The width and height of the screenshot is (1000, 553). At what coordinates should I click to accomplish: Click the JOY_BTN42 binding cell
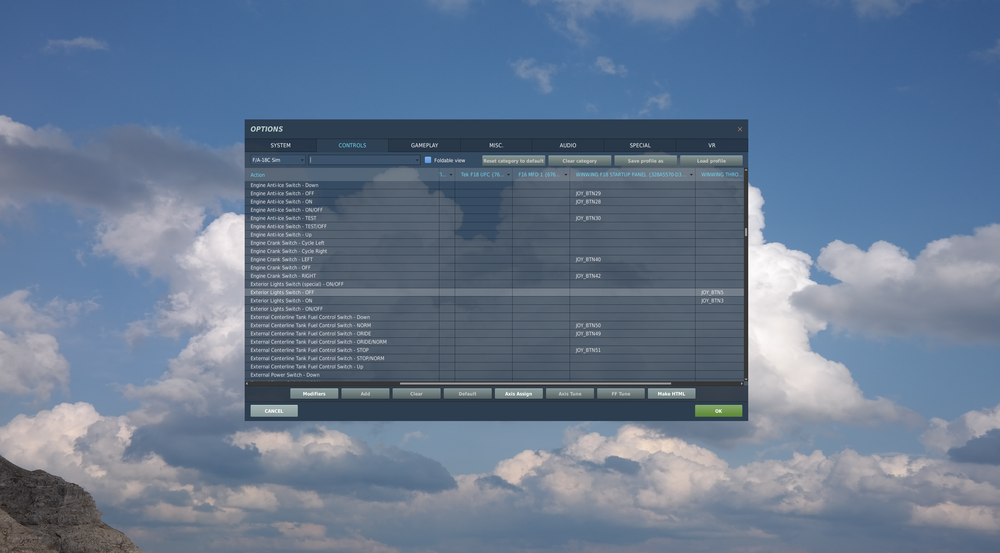[x=632, y=276]
